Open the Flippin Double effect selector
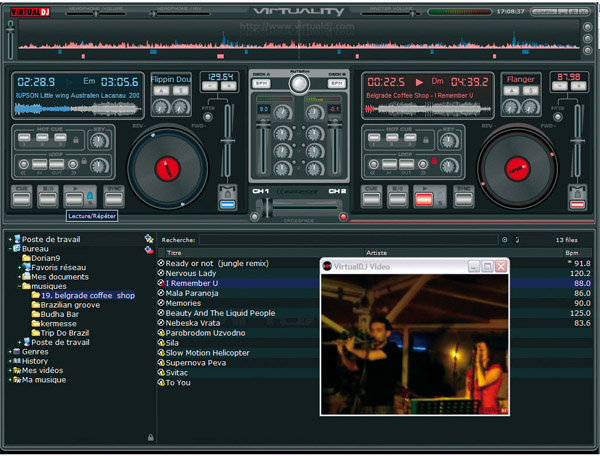This screenshot has height=456, width=600. tap(171, 79)
